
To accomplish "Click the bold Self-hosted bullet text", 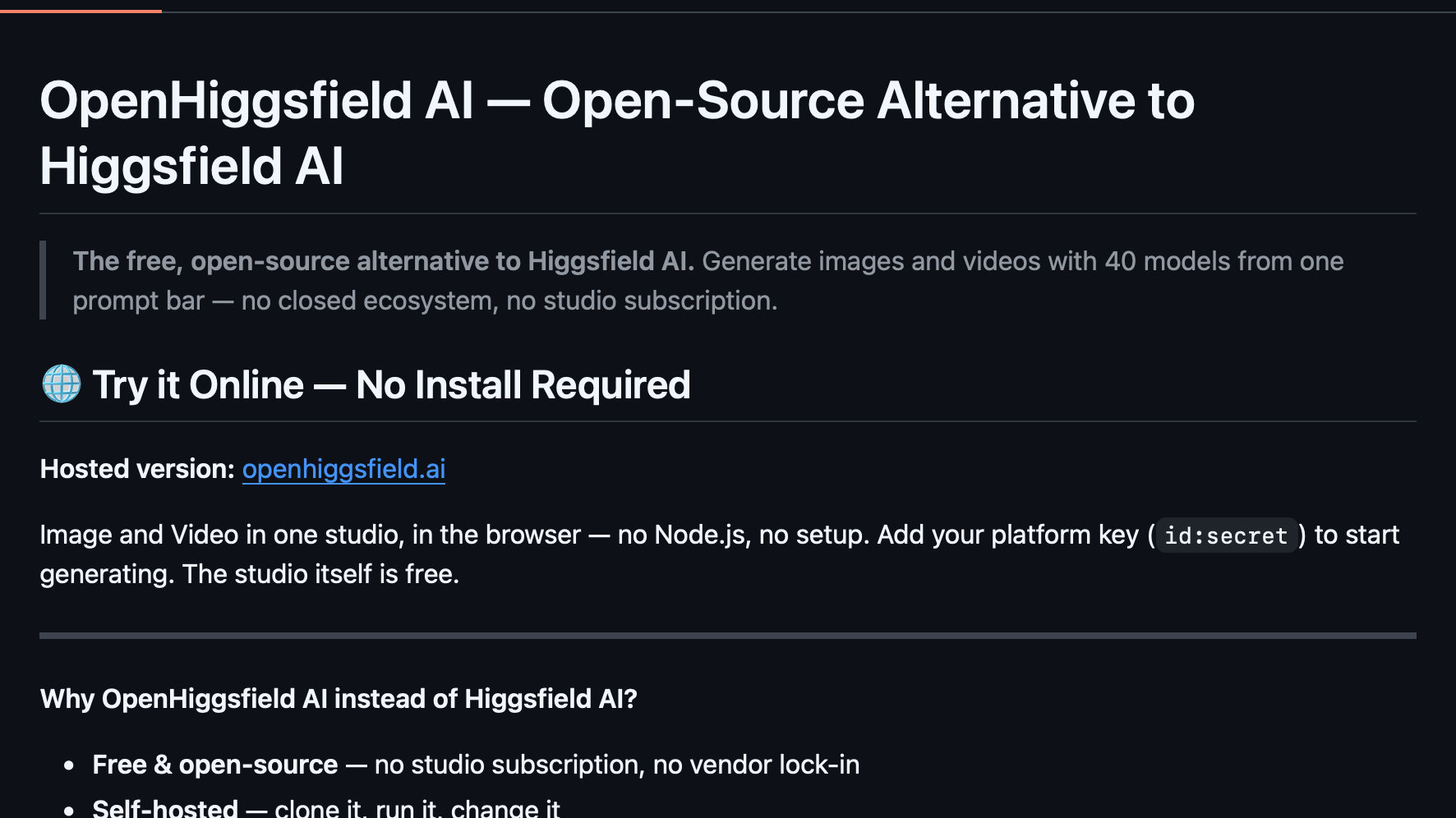I will tap(165, 807).
